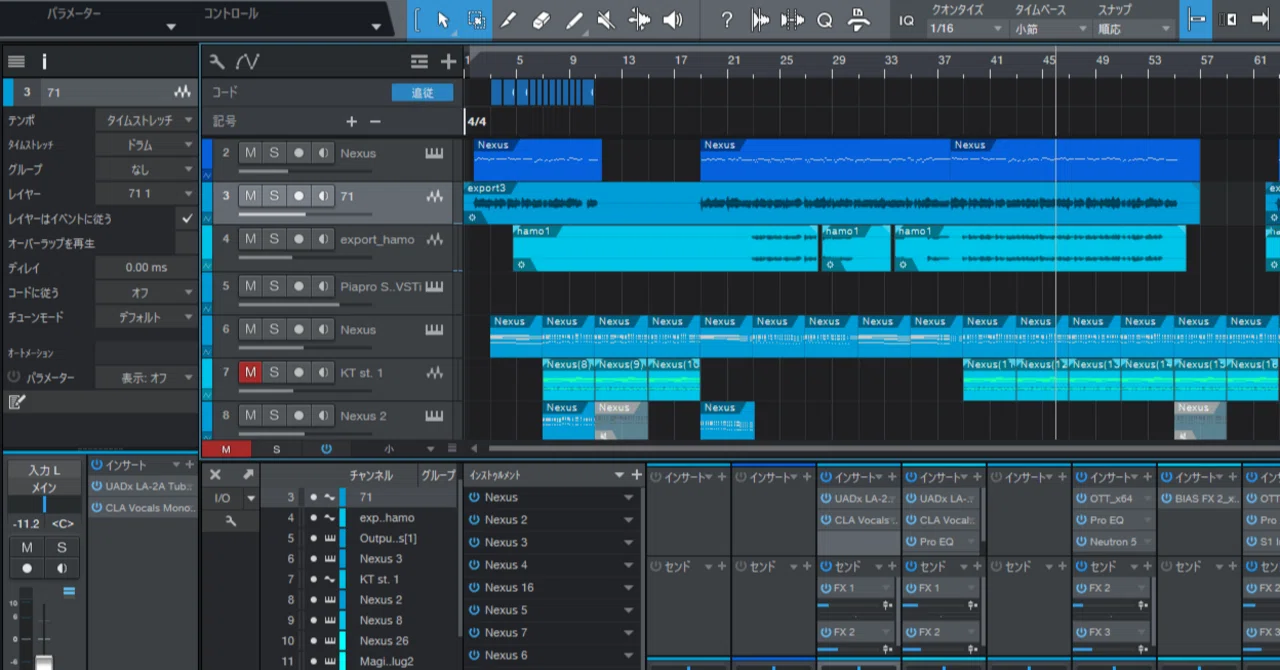Open タイムベース 小節 dropdown
The image size is (1280, 670).
point(1050,29)
